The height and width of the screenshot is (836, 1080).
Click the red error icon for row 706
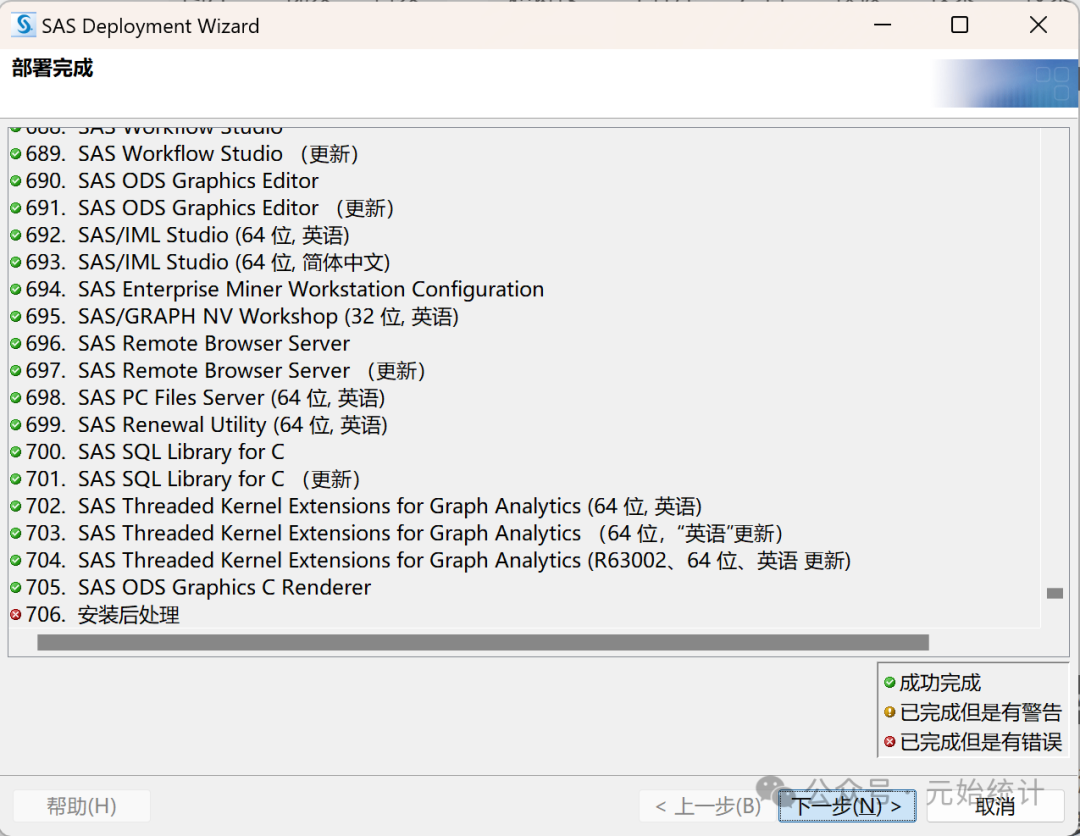point(16,614)
